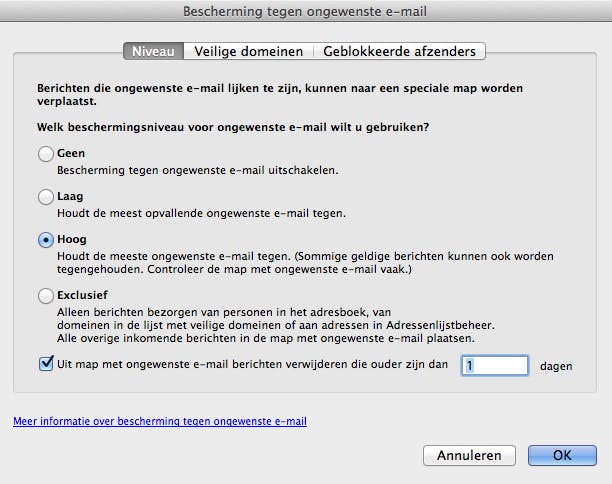Viewport: 612px width, 484px height.
Task: Toggle the delete old junk mail checkbox
Action: [x=46, y=364]
